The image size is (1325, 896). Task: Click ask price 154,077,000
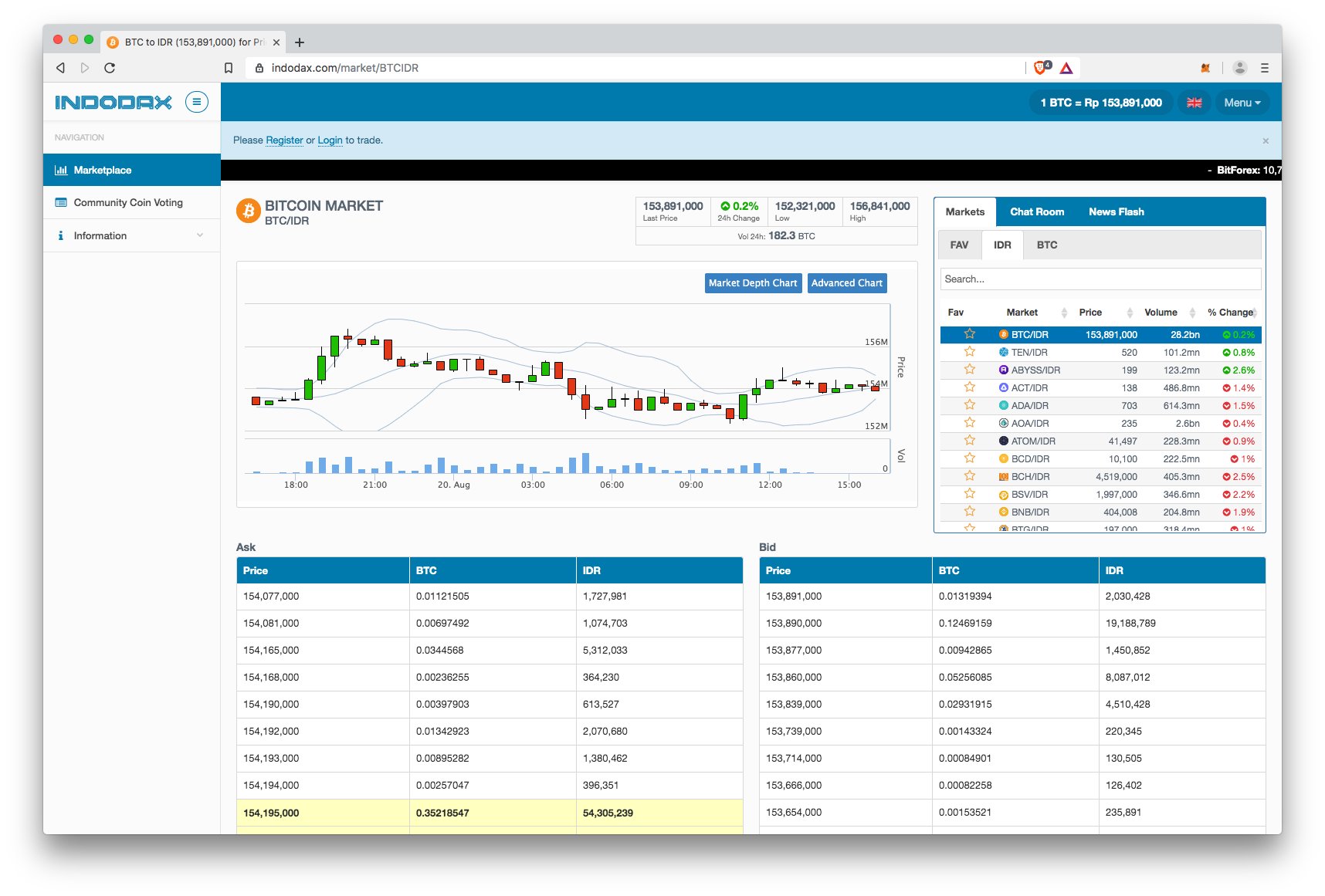(271, 597)
